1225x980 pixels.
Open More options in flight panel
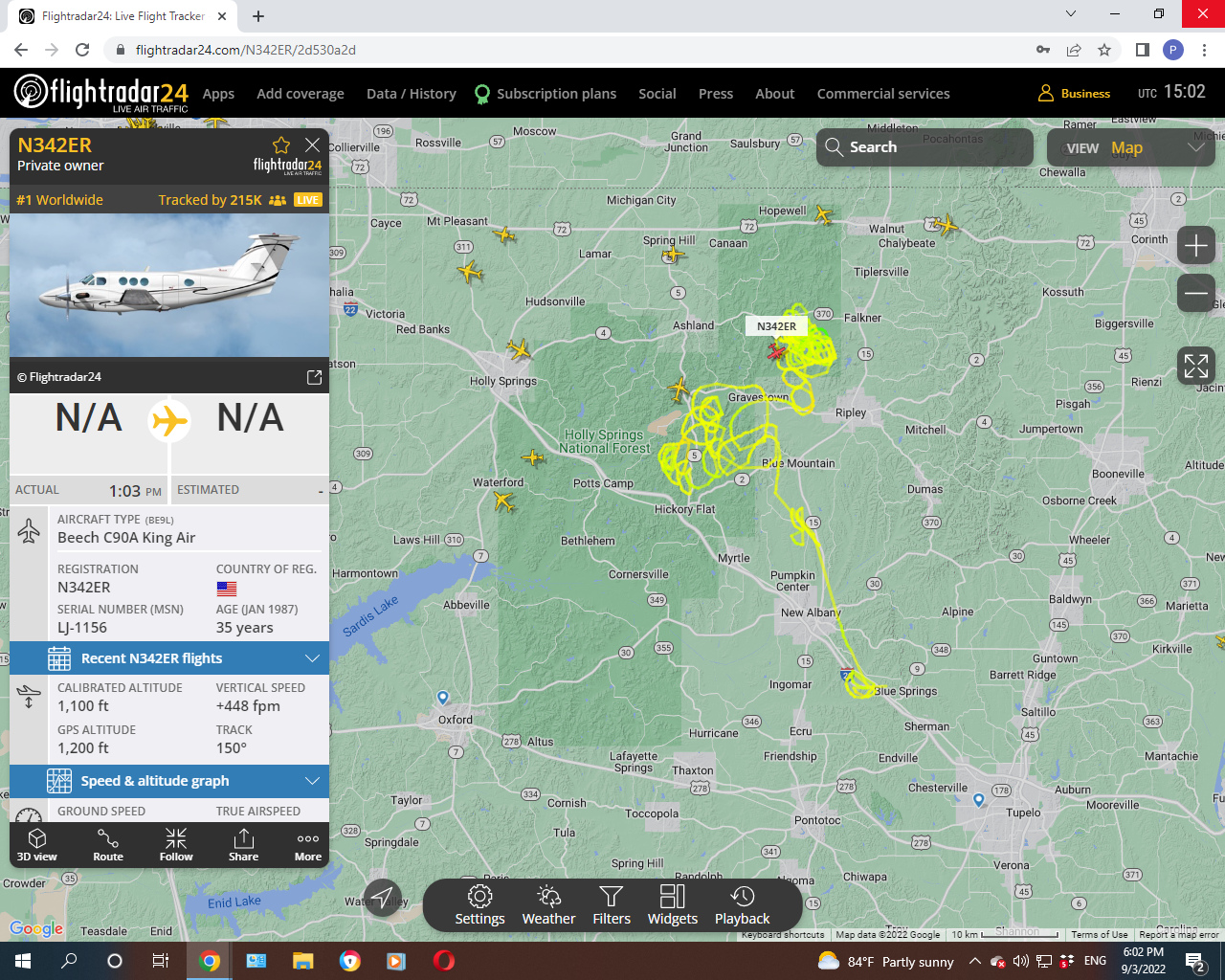[x=308, y=845]
